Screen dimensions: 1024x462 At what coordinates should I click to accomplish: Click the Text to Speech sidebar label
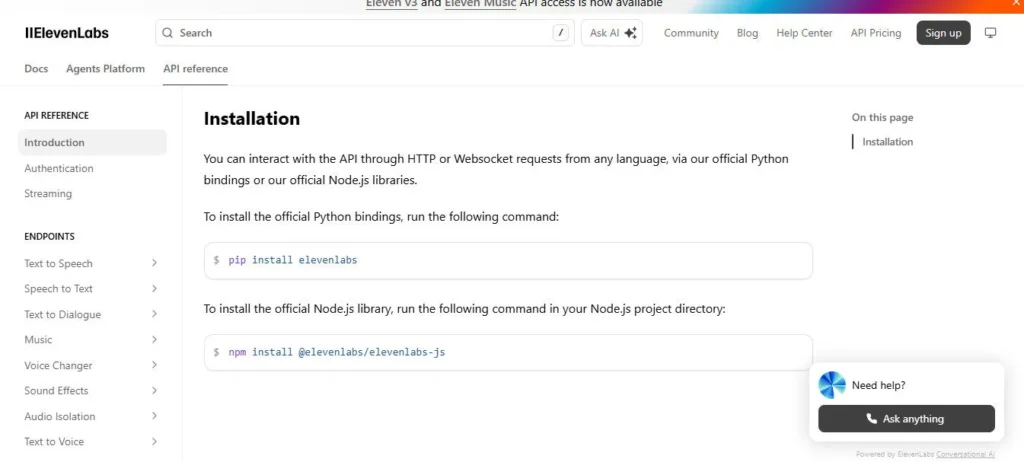[58, 263]
